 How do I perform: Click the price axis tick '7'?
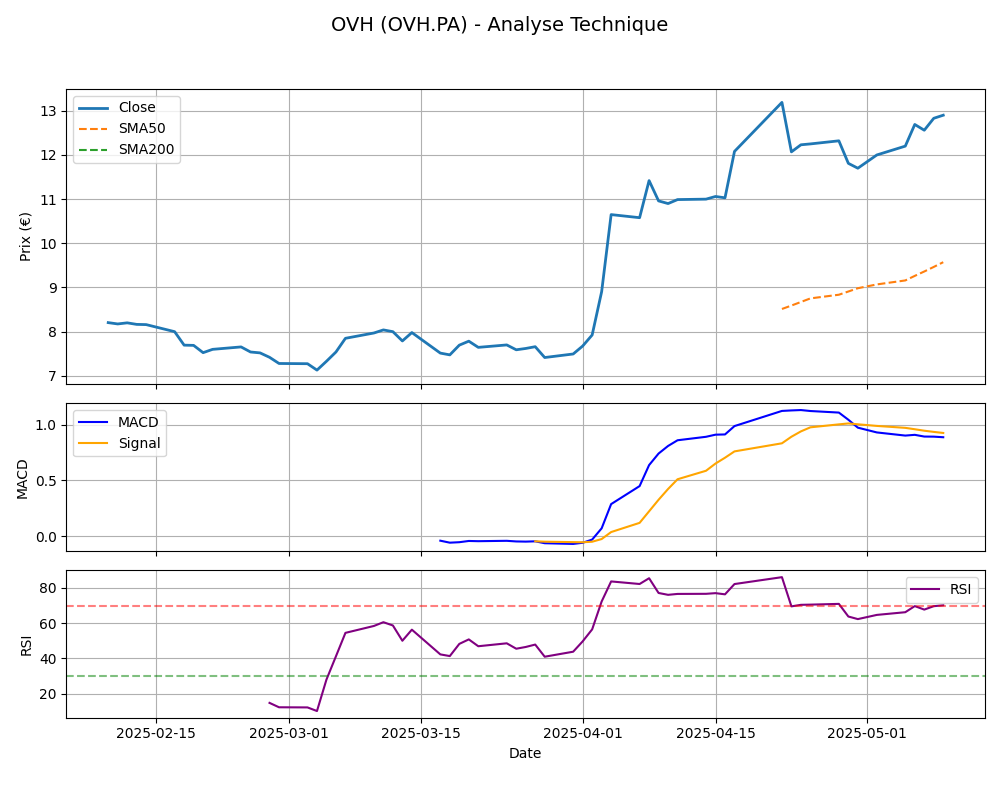tap(52, 376)
